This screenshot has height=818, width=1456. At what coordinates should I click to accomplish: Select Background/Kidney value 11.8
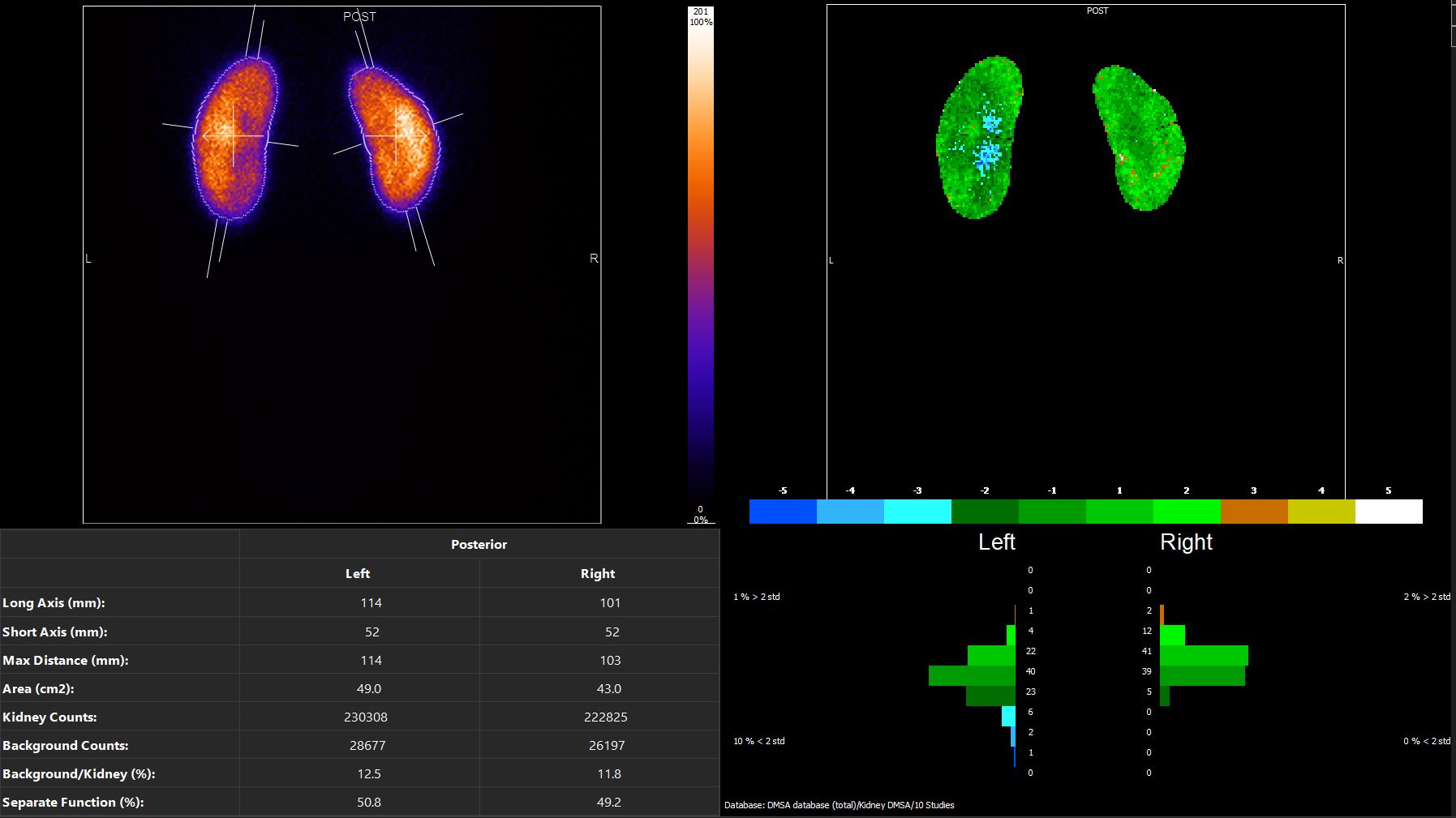(609, 773)
